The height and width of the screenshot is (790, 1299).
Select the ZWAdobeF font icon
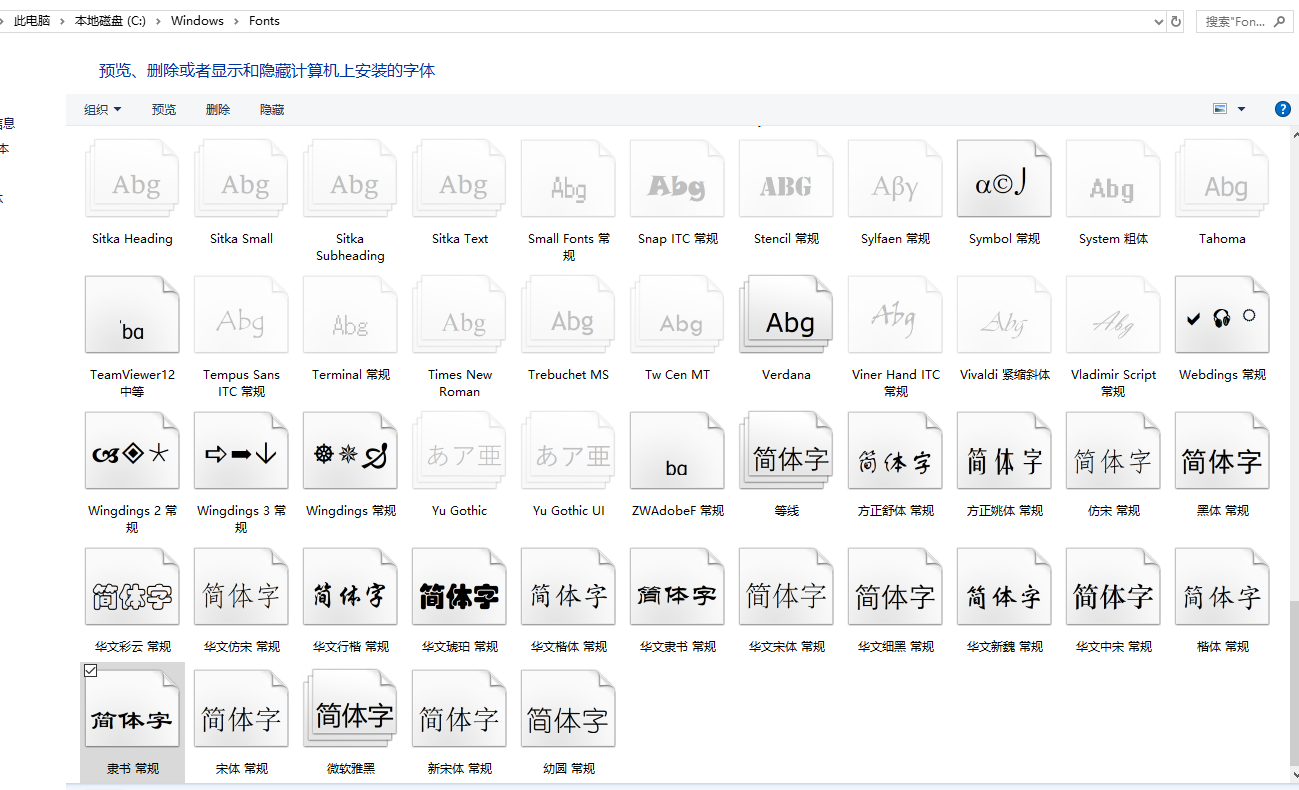coord(677,451)
